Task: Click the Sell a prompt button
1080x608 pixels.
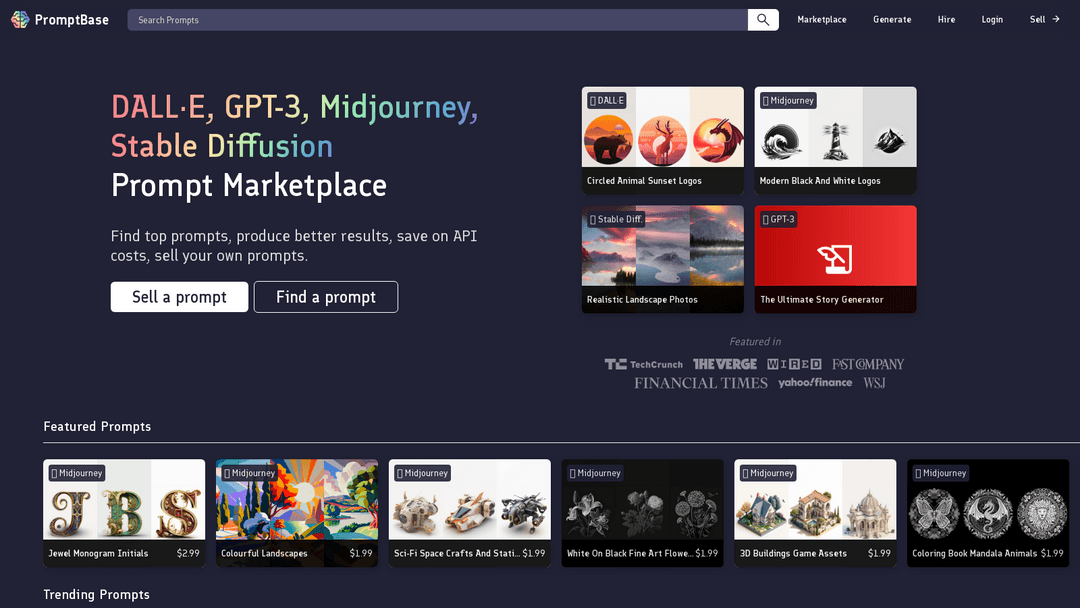Action: click(x=179, y=297)
